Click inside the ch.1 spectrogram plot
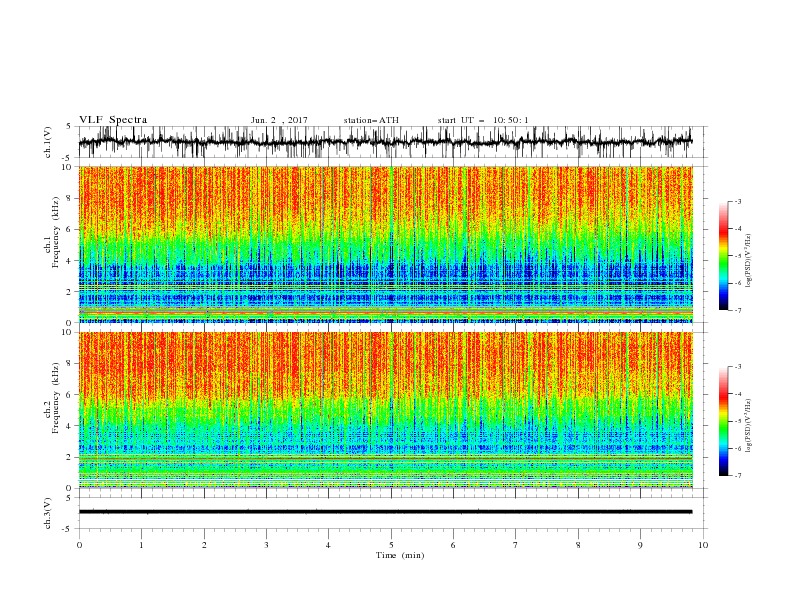 point(385,244)
